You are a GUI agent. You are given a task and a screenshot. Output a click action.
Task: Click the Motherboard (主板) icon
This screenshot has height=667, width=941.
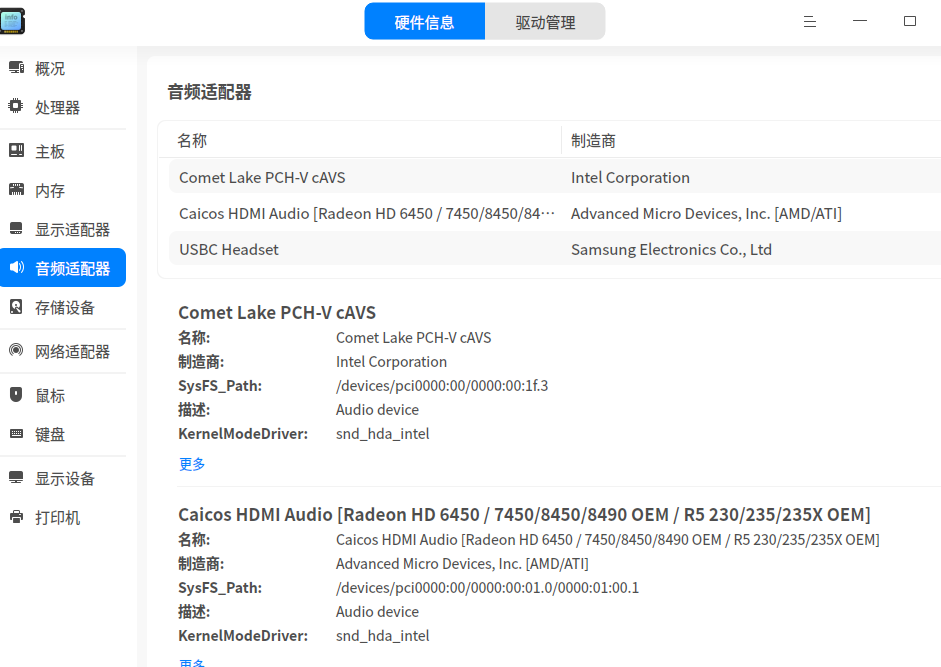click(16, 150)
